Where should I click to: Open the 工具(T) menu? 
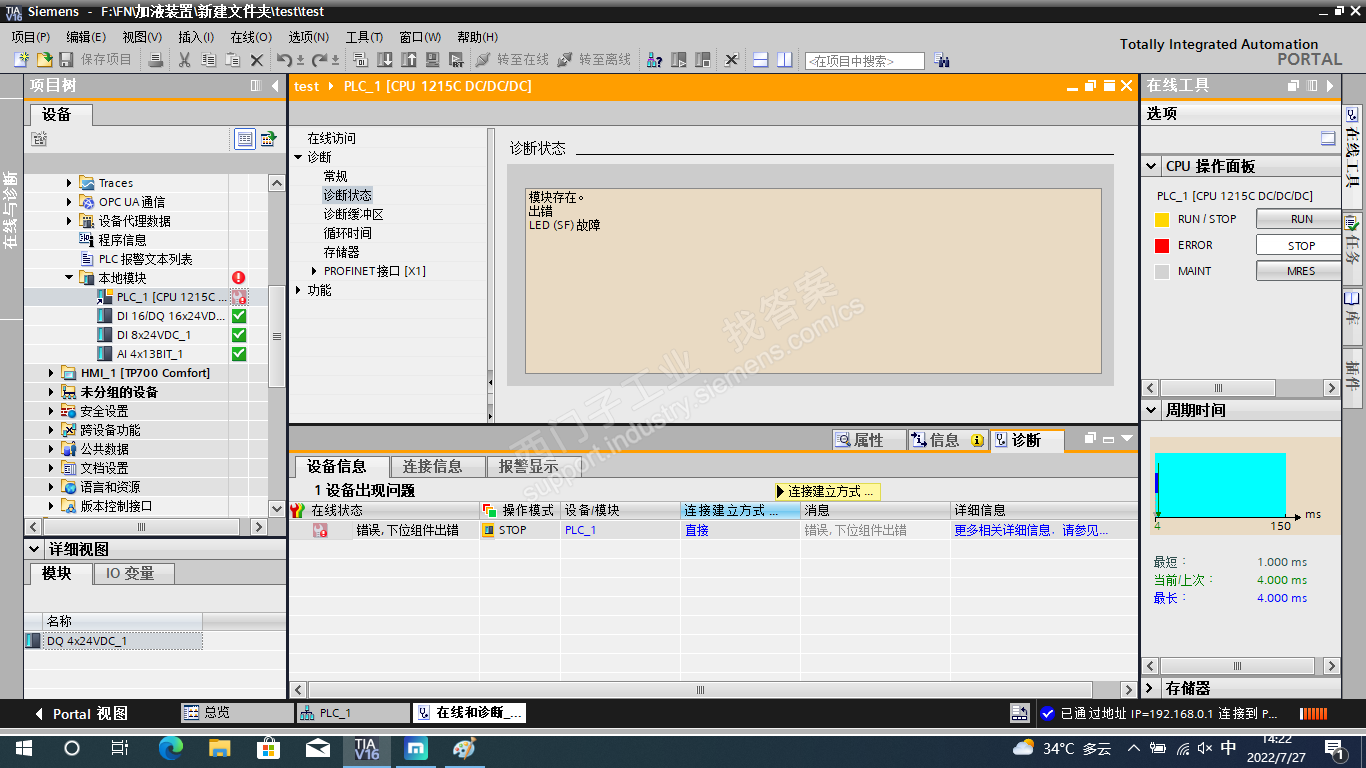pos(364,37)
